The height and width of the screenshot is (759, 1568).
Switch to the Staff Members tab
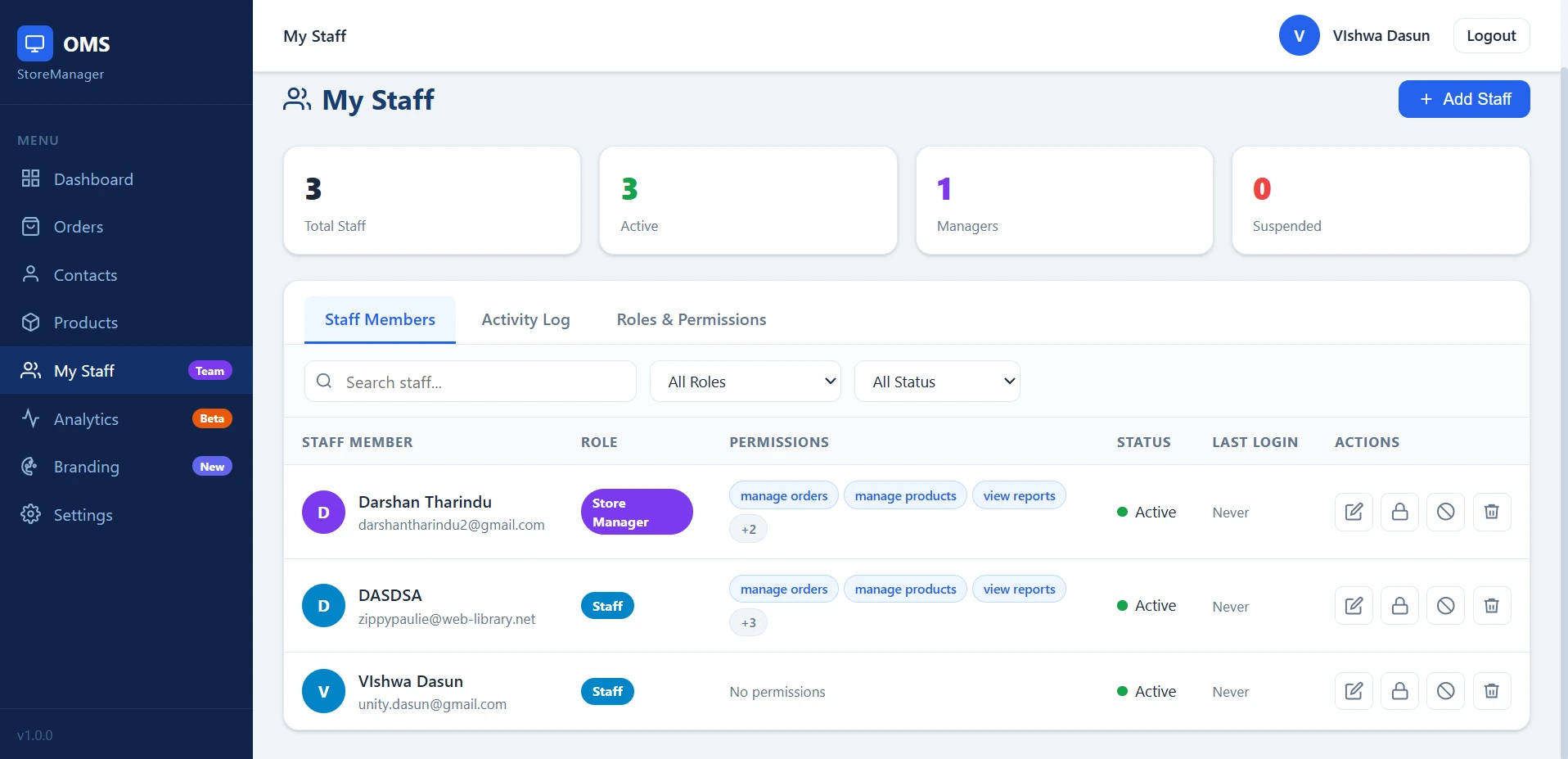[x=380, y=319]
